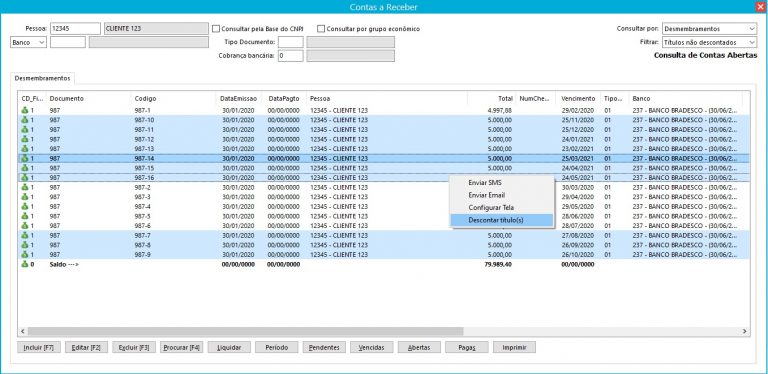This screenshot has height=374, width=768.
Task: Show Abertas accounts
Action: tap(419, 348)
